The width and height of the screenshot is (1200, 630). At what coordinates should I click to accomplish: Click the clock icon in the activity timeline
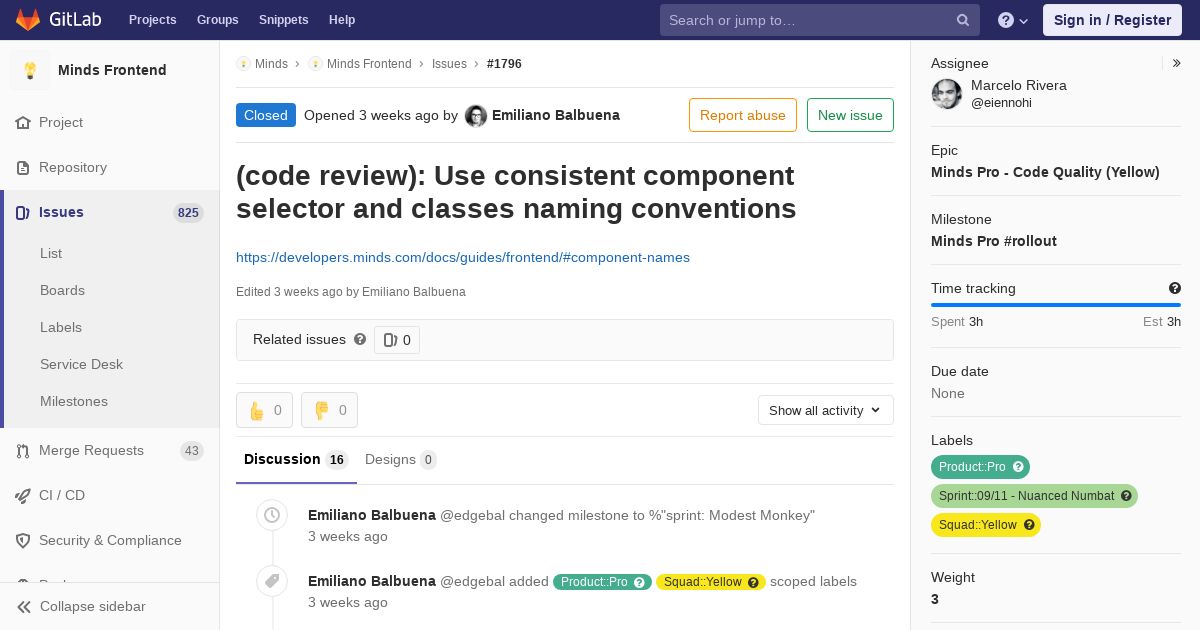click(272, 515)
